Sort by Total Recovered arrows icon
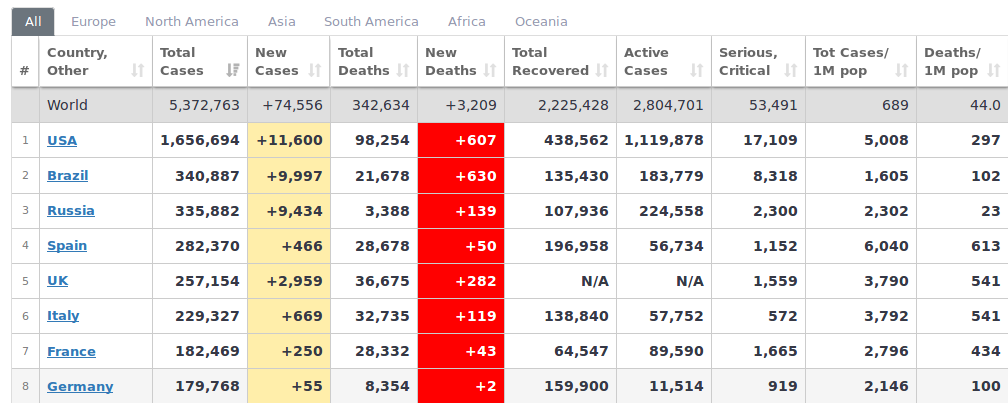 click(x=602, y=71)
